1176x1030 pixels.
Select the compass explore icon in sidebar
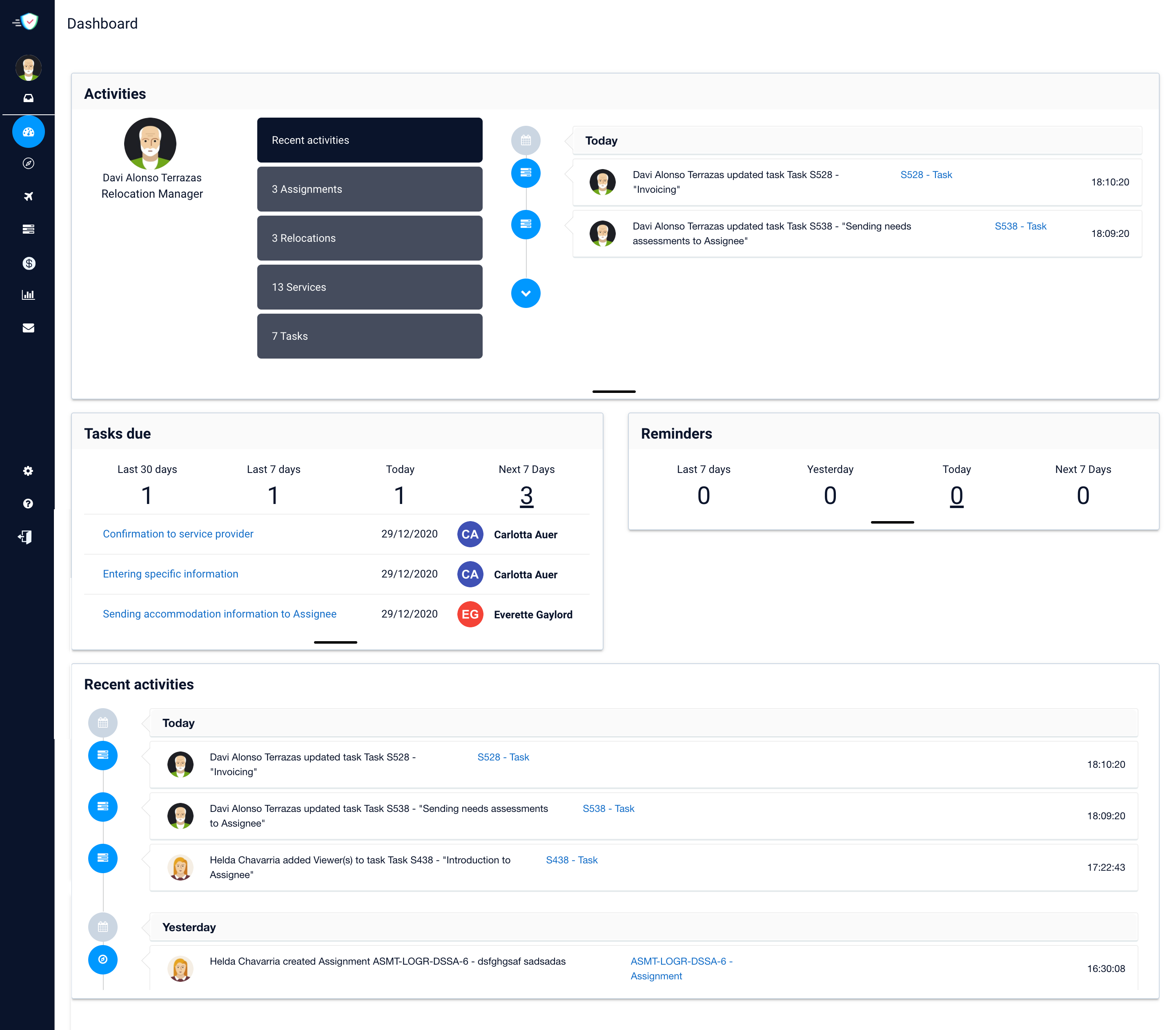click(x=28, y=163)
